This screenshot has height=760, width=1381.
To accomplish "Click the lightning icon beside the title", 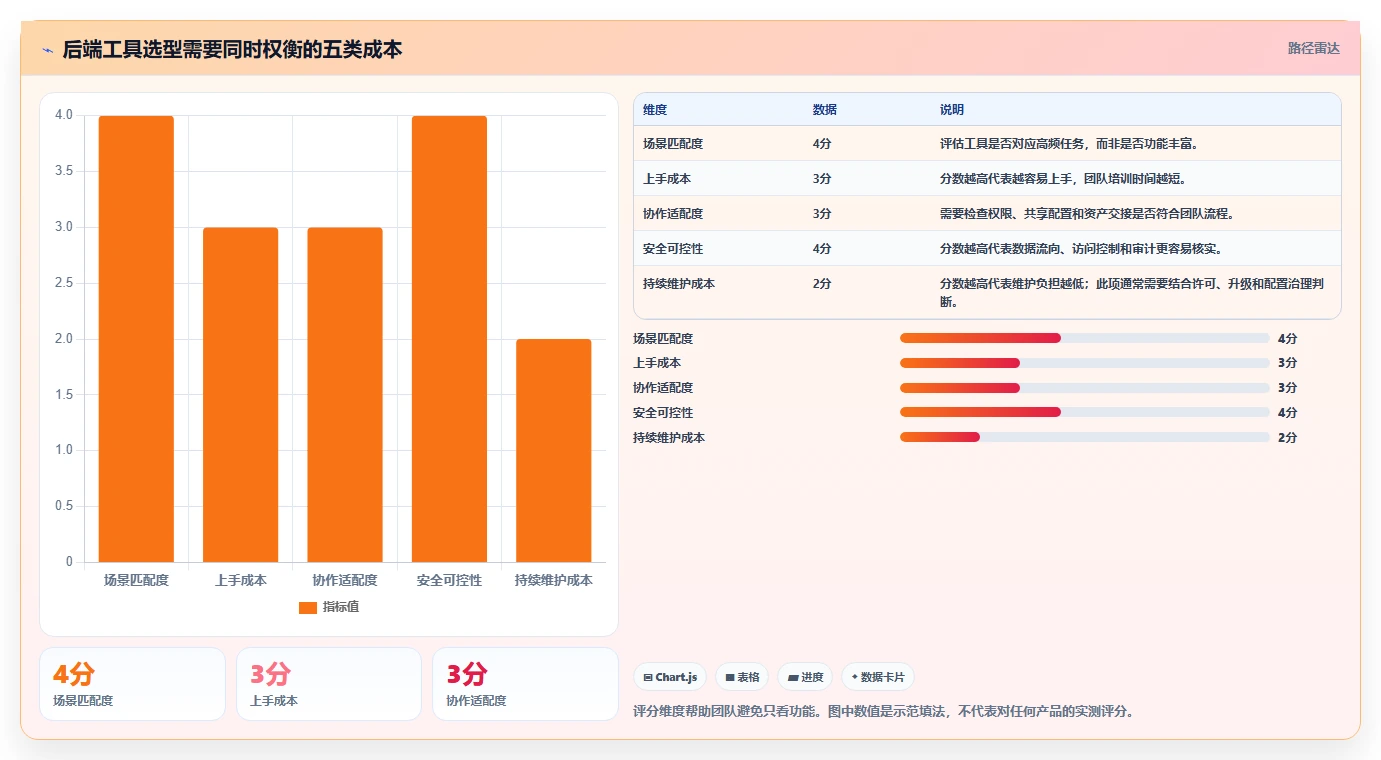I will point(47,50).
